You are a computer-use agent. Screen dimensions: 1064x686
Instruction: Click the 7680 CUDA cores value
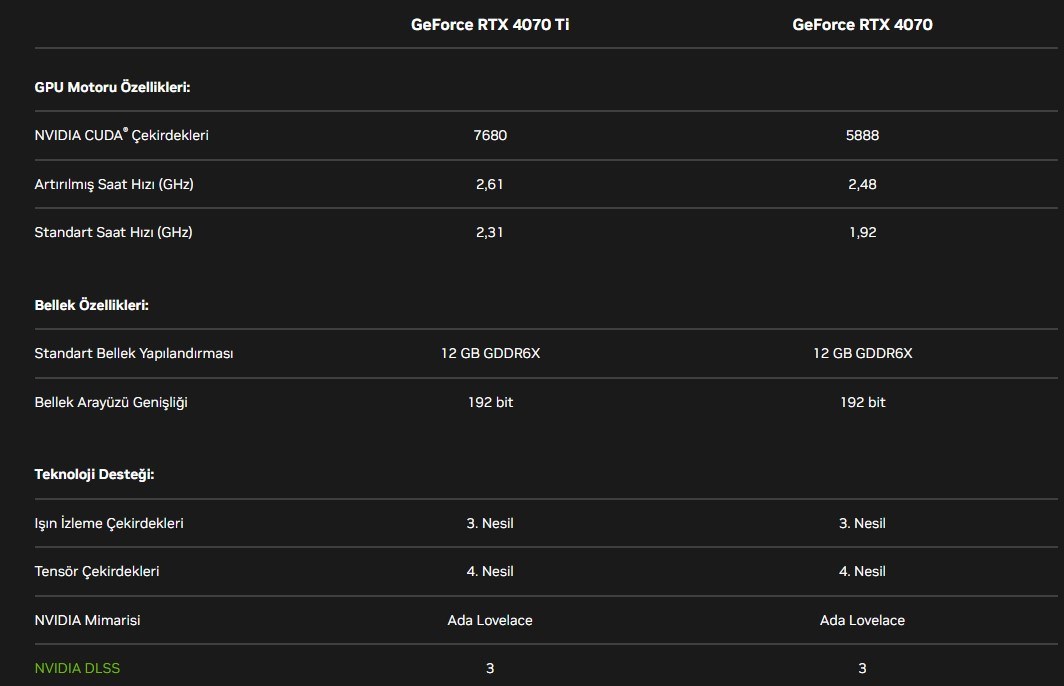click(490, 135)
